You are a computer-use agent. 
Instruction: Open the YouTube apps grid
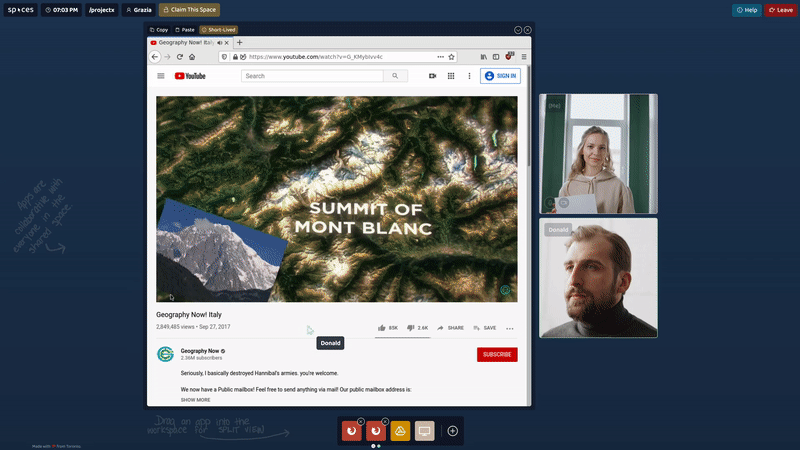(x=451, y=76)
